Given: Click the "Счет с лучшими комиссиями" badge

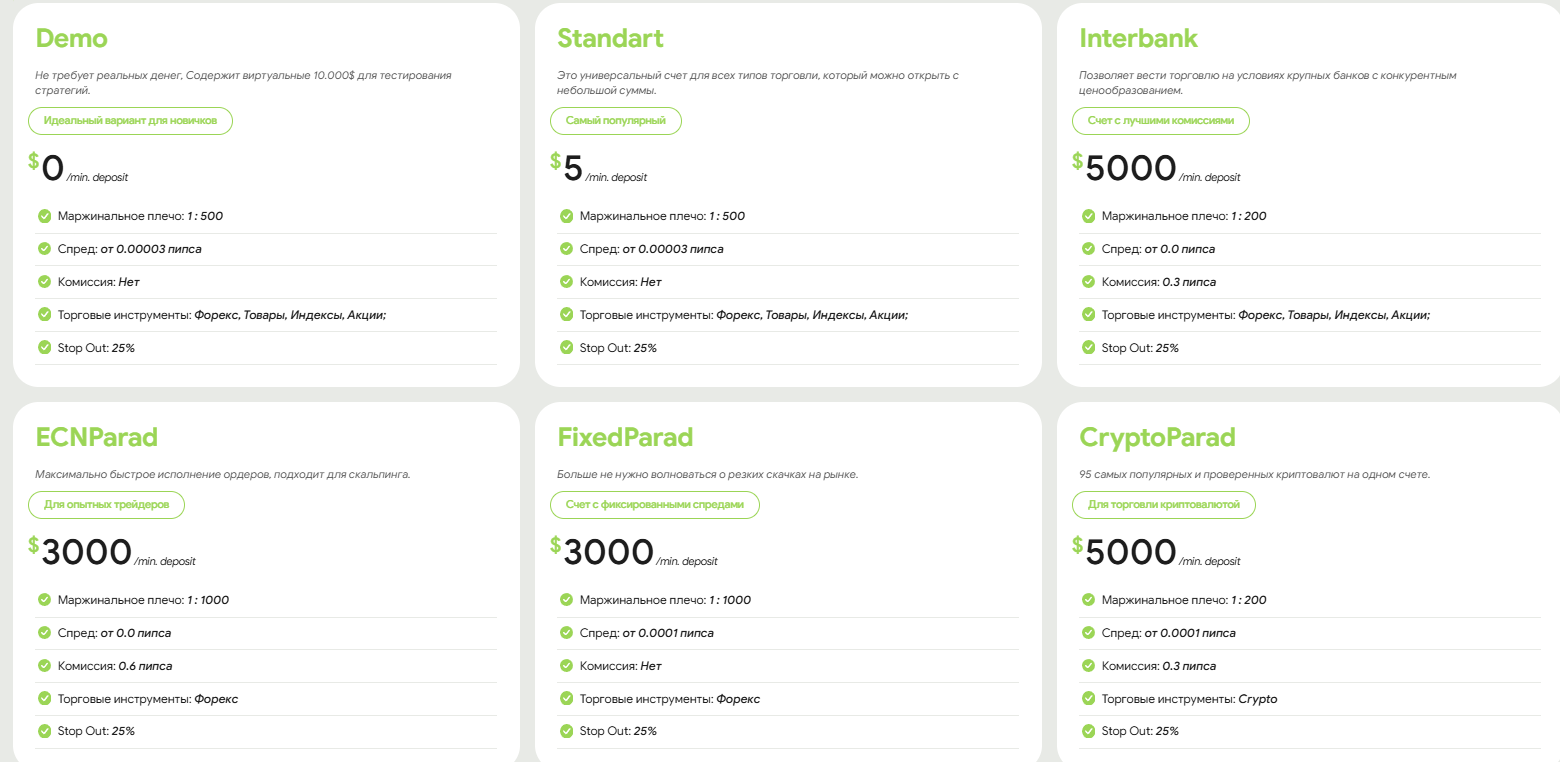Looking at the screenshot, I should (x=1161, y=121).
